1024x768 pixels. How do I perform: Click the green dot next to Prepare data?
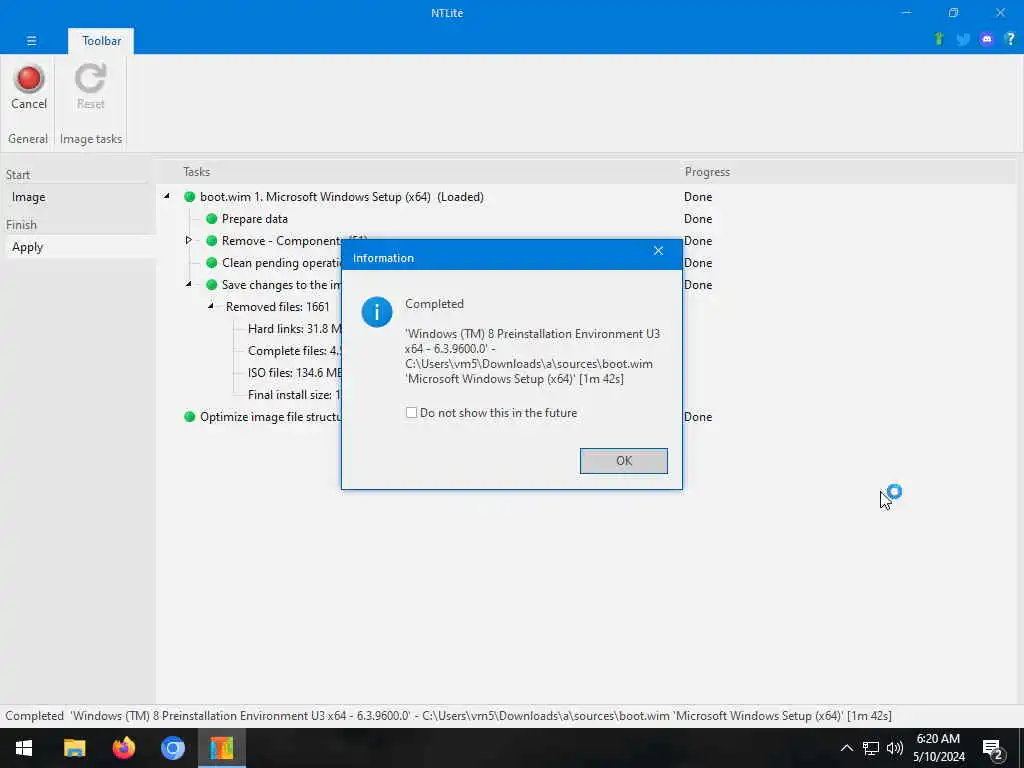(211, 219)
